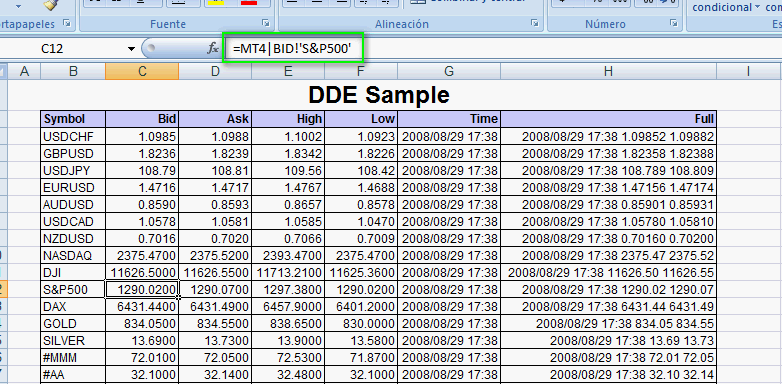
Task: Click the DAX low value 6401.2000
Action: coord(361,307)
